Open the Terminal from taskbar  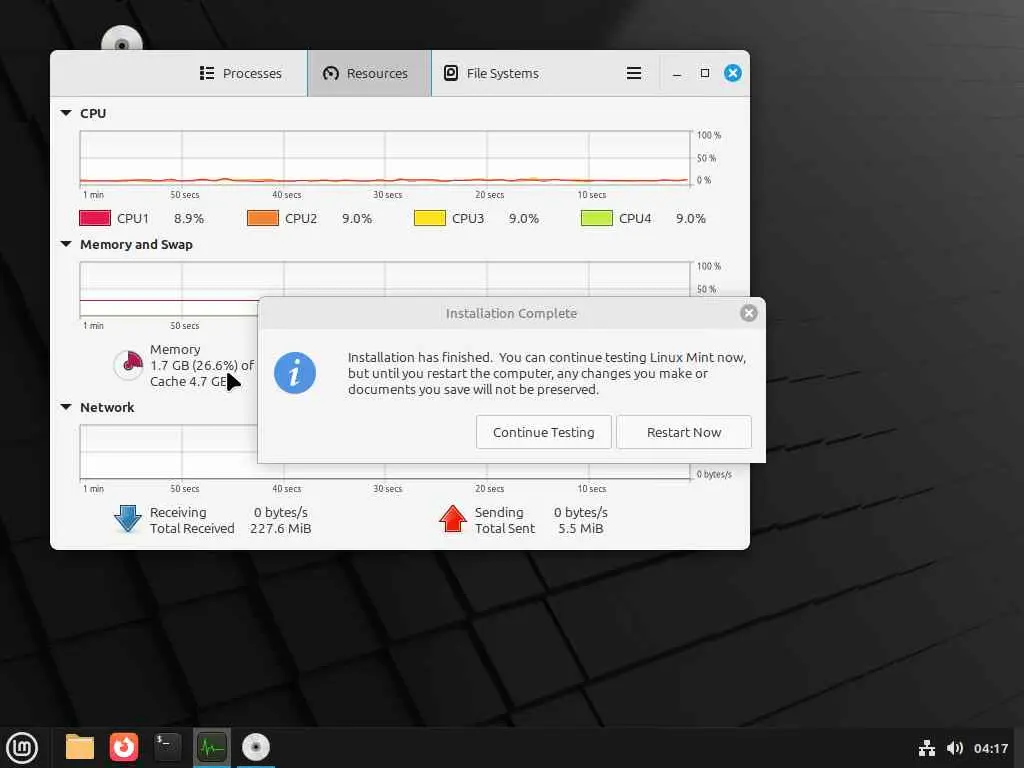(x=167, y=748)
